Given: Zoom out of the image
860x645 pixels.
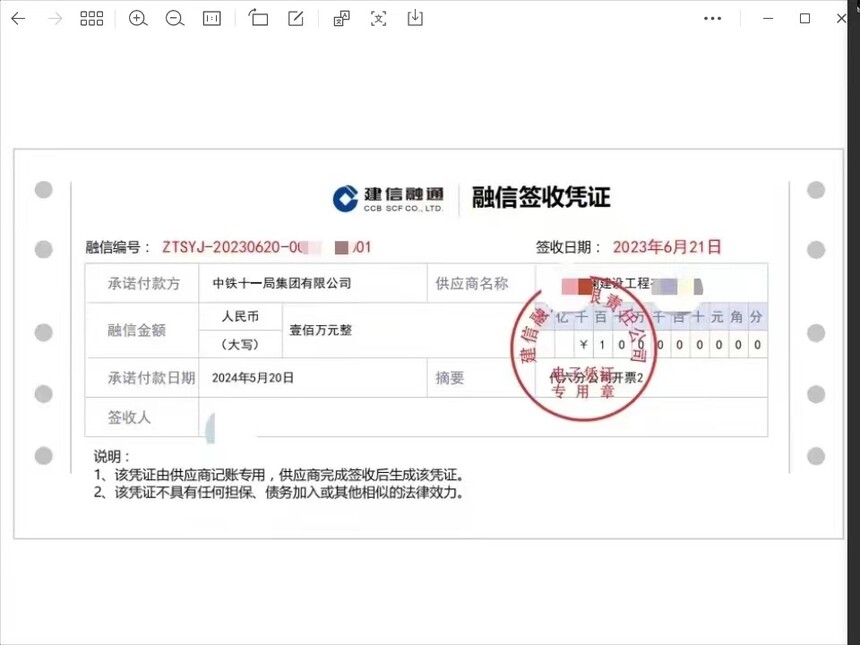Looking at the screenshot, I should point(174,19).
